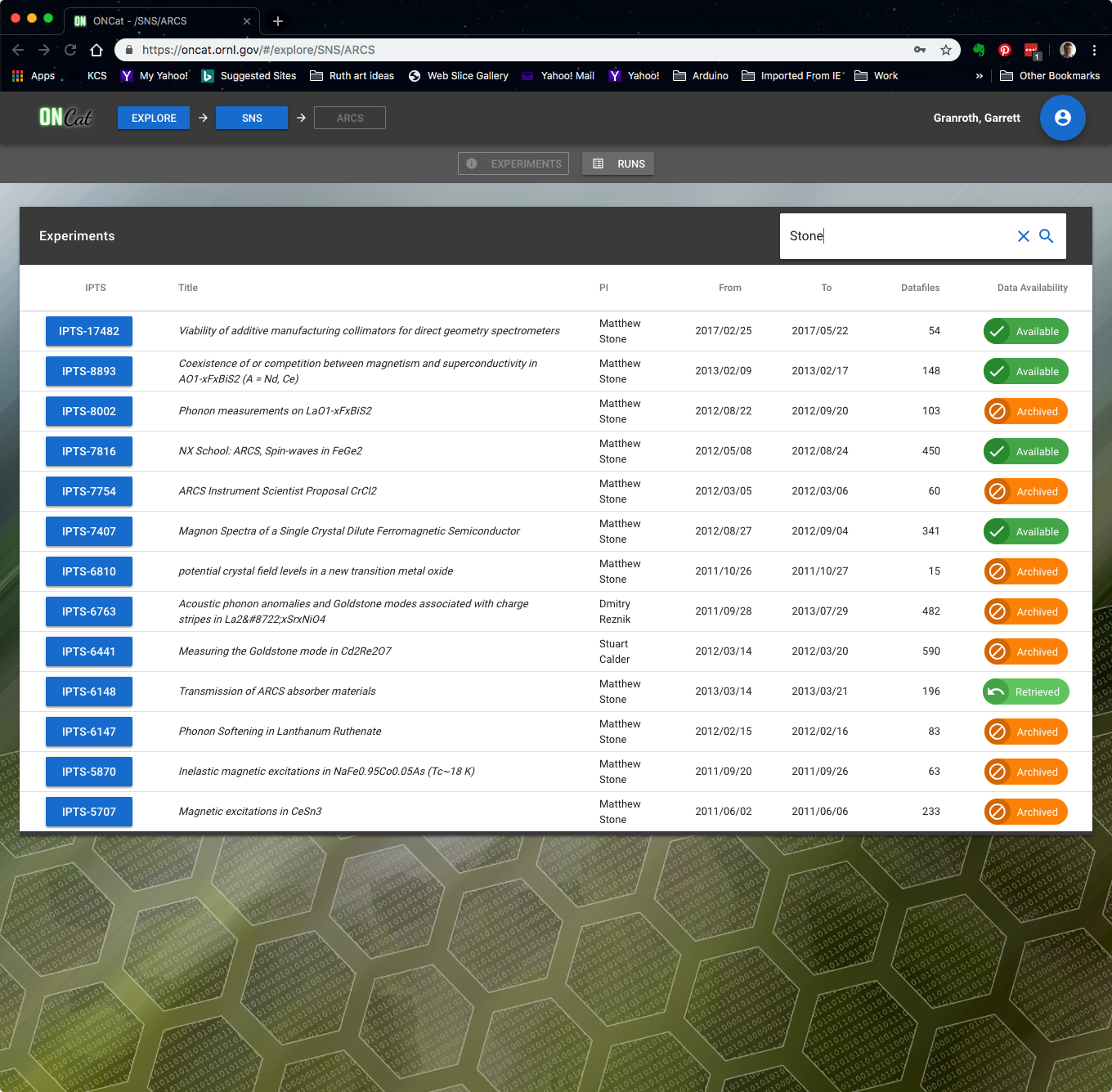The height and width of the screenshot is (1092, 1112).
Task: Click the search magnifier icon
Action: 1046,236
